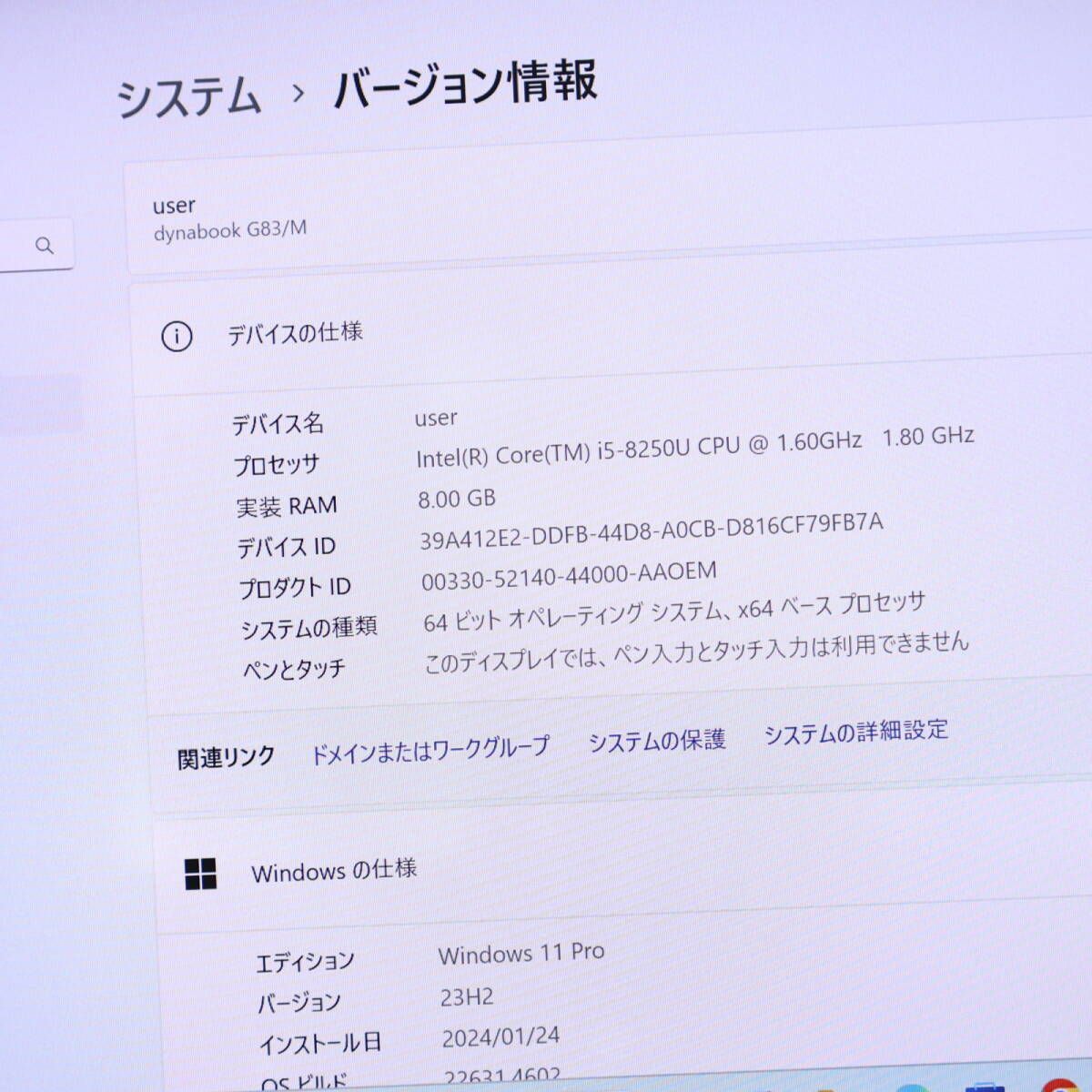Select product ID 00330-52140-44000-AAOEM
Viewport: 1092px width, 1092px height.
point(569,575)
